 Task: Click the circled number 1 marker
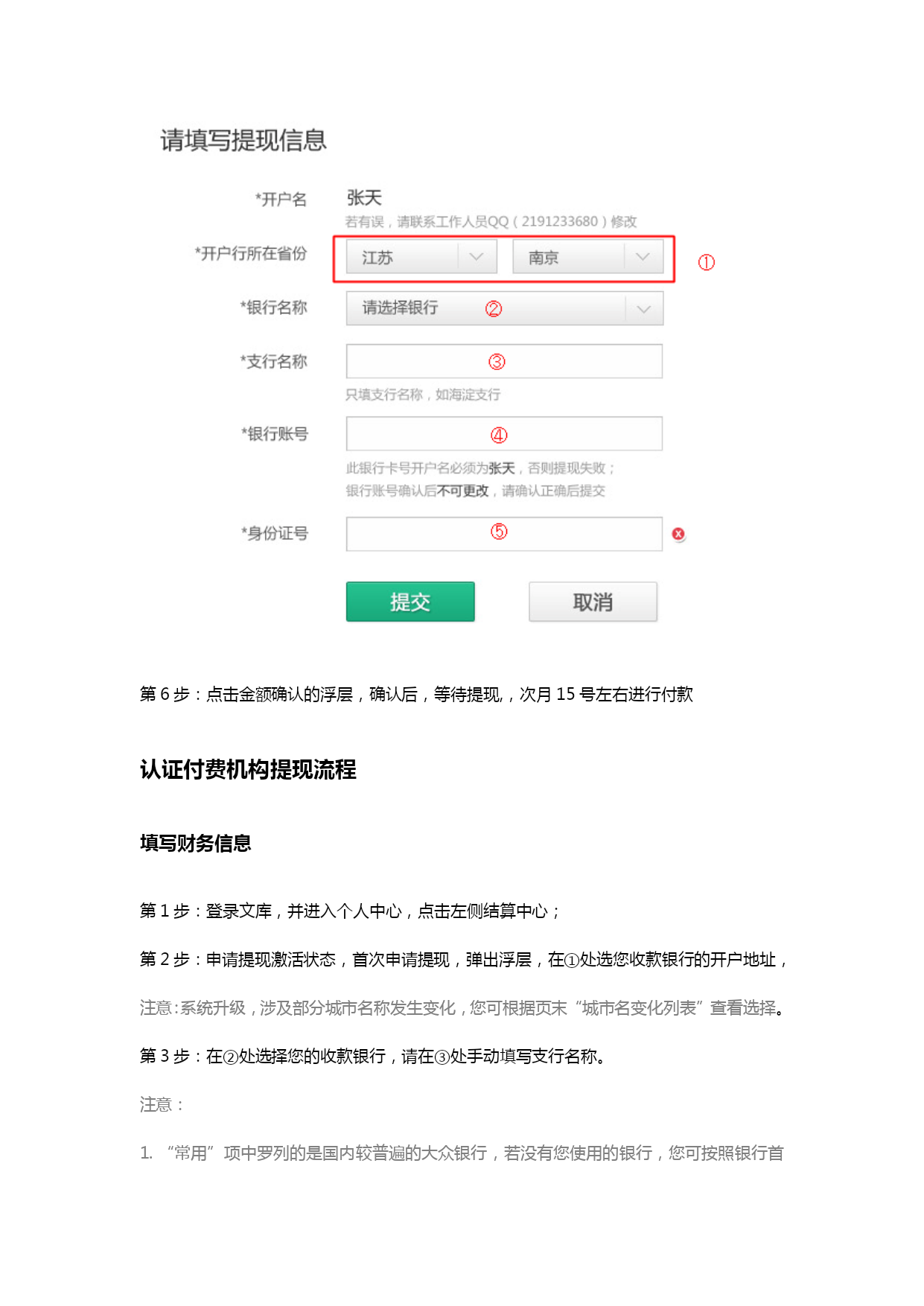pyautogui.click(x=706, y=262)
